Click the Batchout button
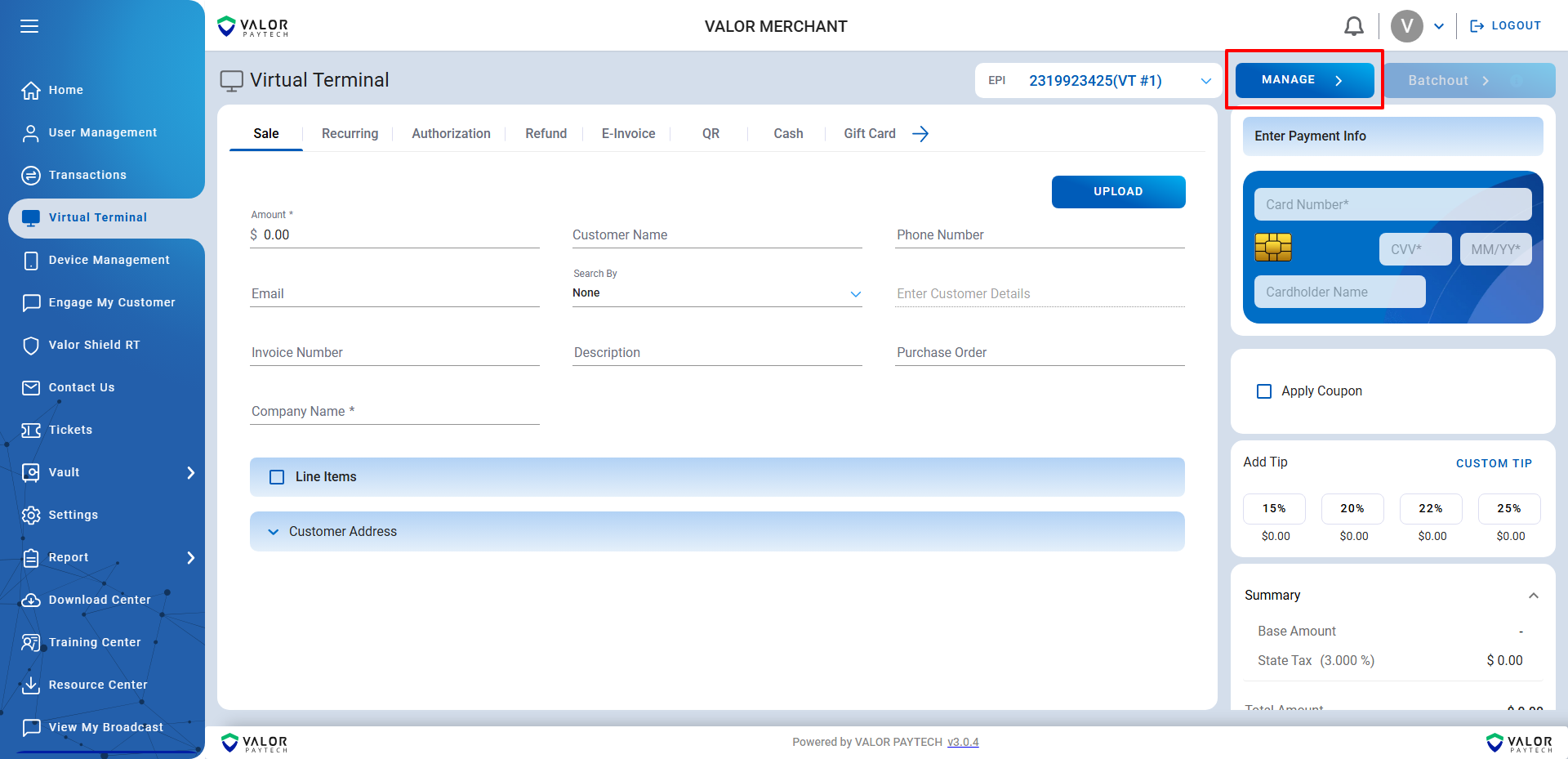The height and width of the screenshot is (759, 1568). [1469, 81]
